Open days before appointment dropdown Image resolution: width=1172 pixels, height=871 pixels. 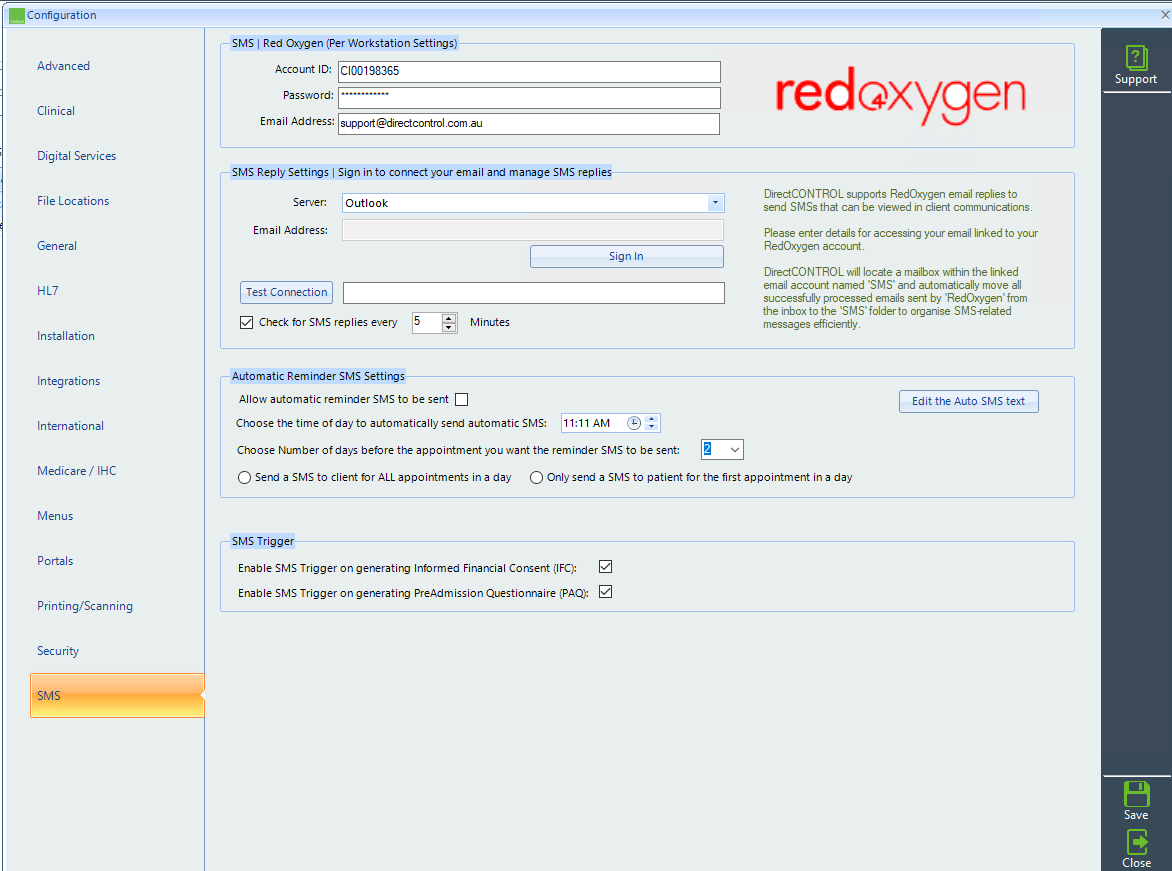click(x=734, y=449)
